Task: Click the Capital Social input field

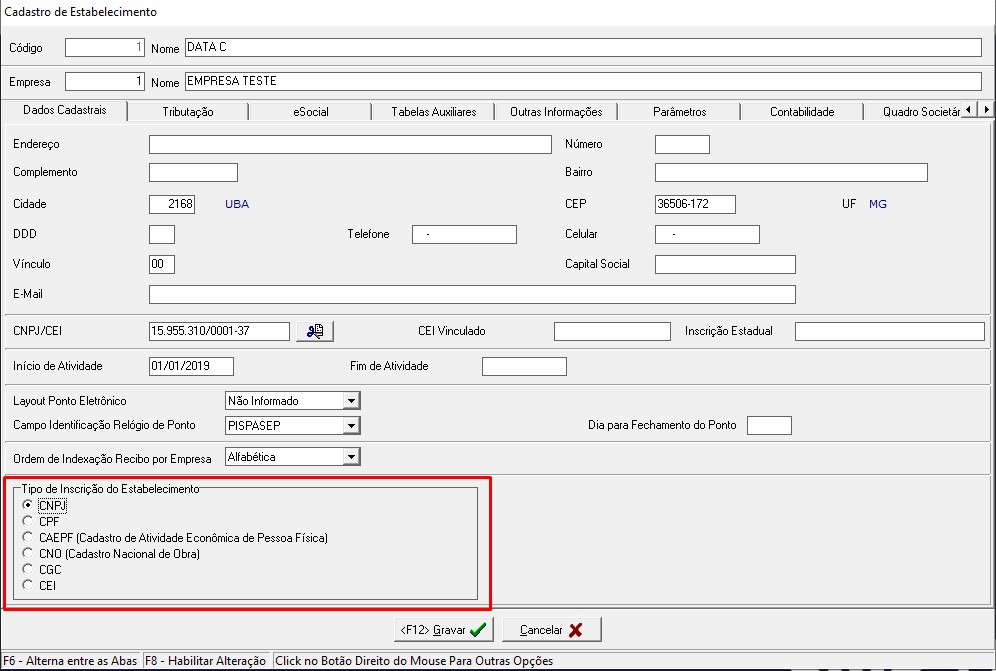Action: tap(725, 264)
